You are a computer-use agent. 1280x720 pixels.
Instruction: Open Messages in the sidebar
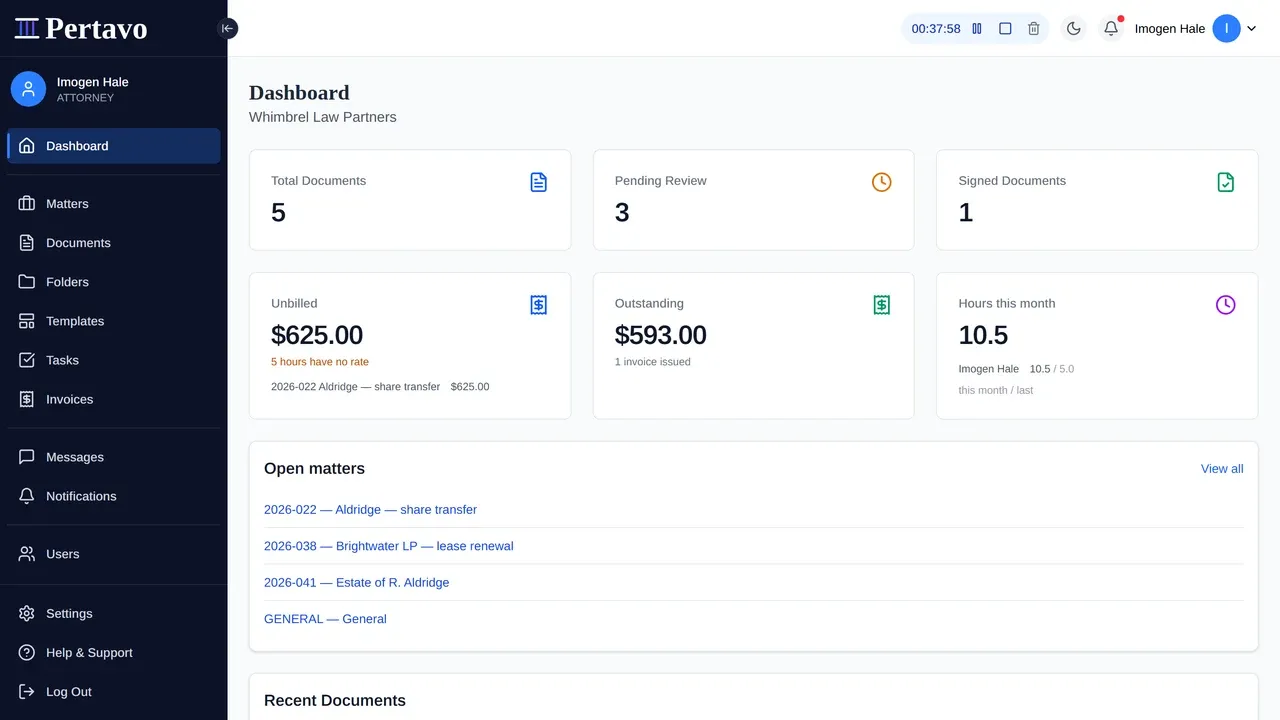tap(114, 457)
